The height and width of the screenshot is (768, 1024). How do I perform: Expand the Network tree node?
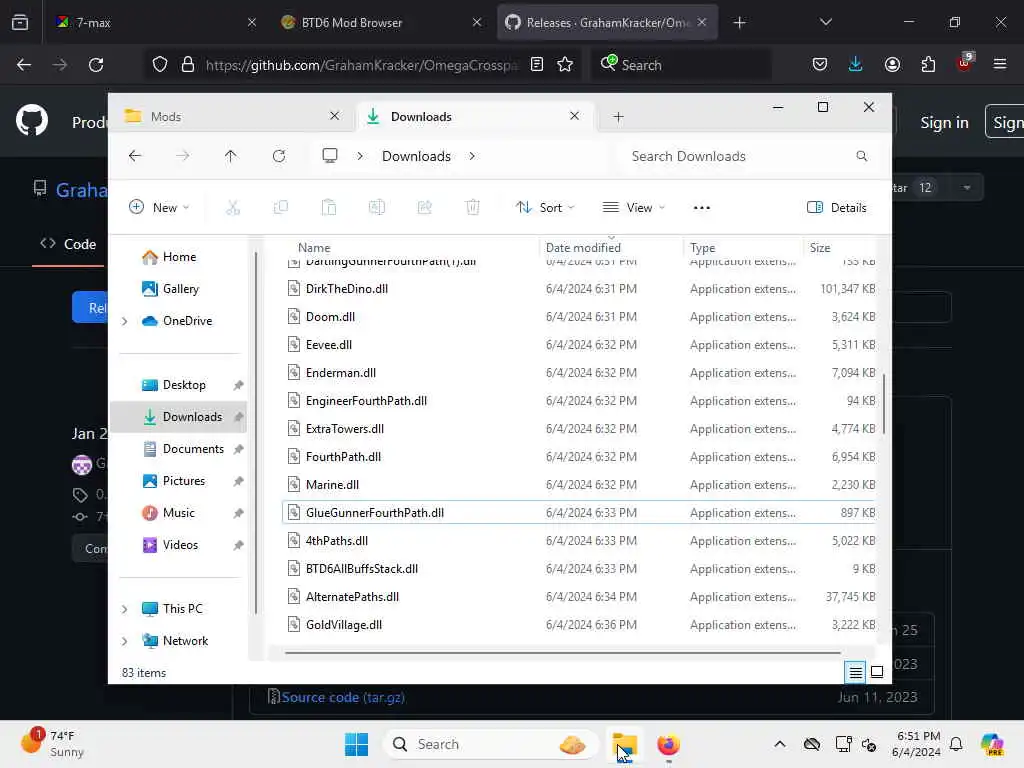pyautogui.click(x=125, y=641)
